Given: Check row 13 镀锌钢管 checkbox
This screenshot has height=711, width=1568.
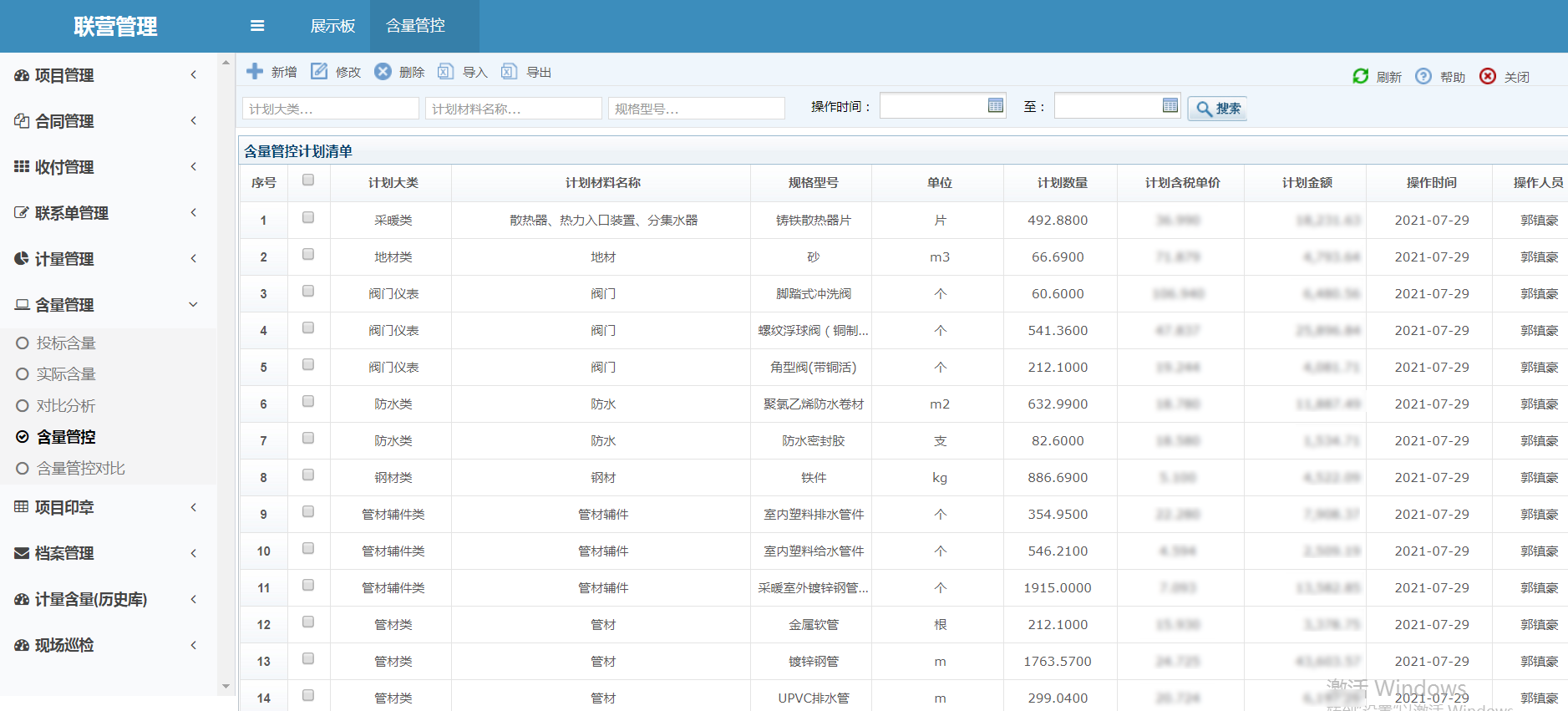Looking at the screenshot, I should coord(308,658).
